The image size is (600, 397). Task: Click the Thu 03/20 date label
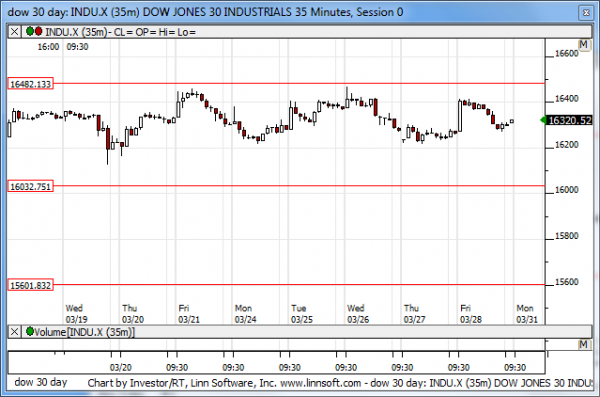point(133,314)
